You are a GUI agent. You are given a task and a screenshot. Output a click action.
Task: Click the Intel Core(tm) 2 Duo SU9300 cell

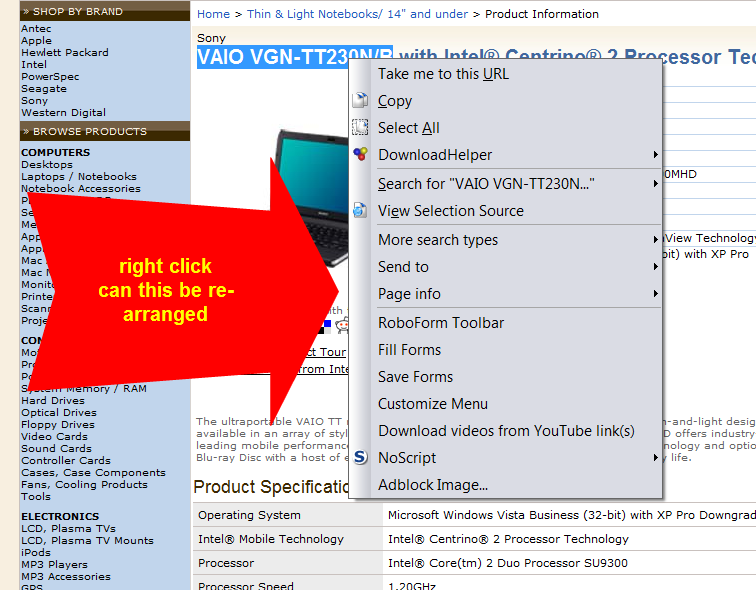pyautogui.click(x=570, y=563)
